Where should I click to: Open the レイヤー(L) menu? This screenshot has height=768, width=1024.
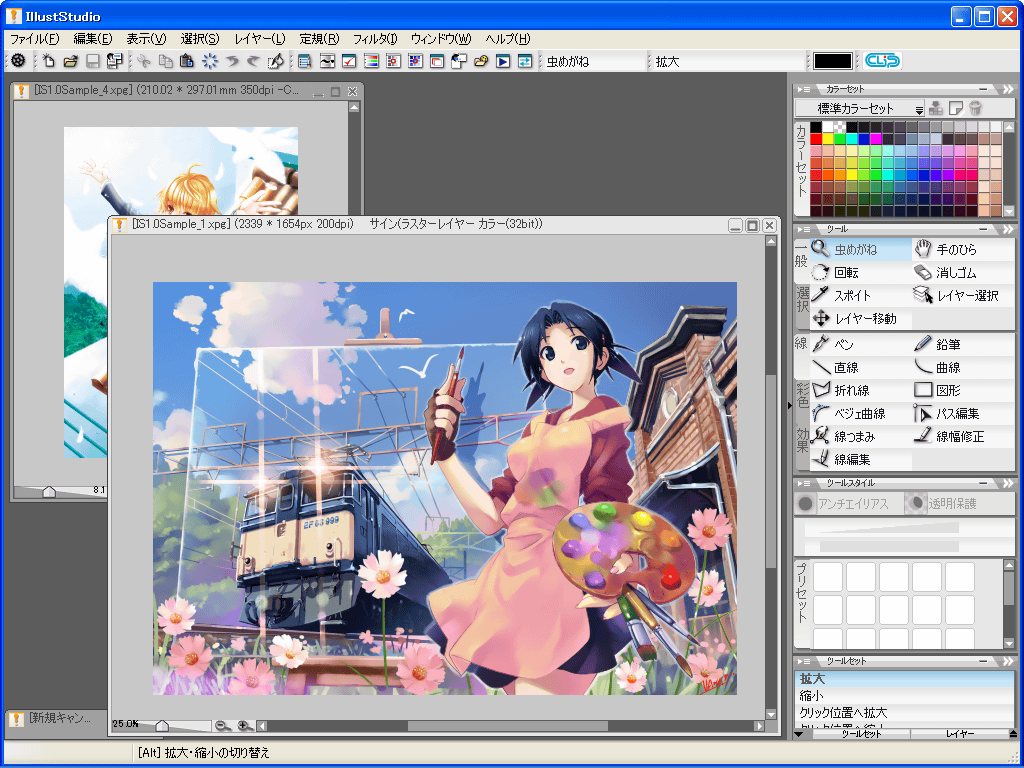point(260,39)
